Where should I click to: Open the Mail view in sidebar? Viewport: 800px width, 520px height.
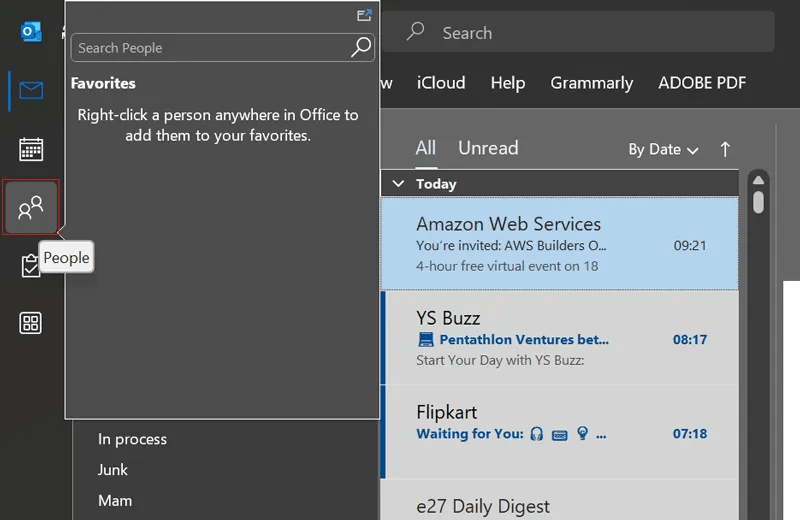(x=31, y=91)
